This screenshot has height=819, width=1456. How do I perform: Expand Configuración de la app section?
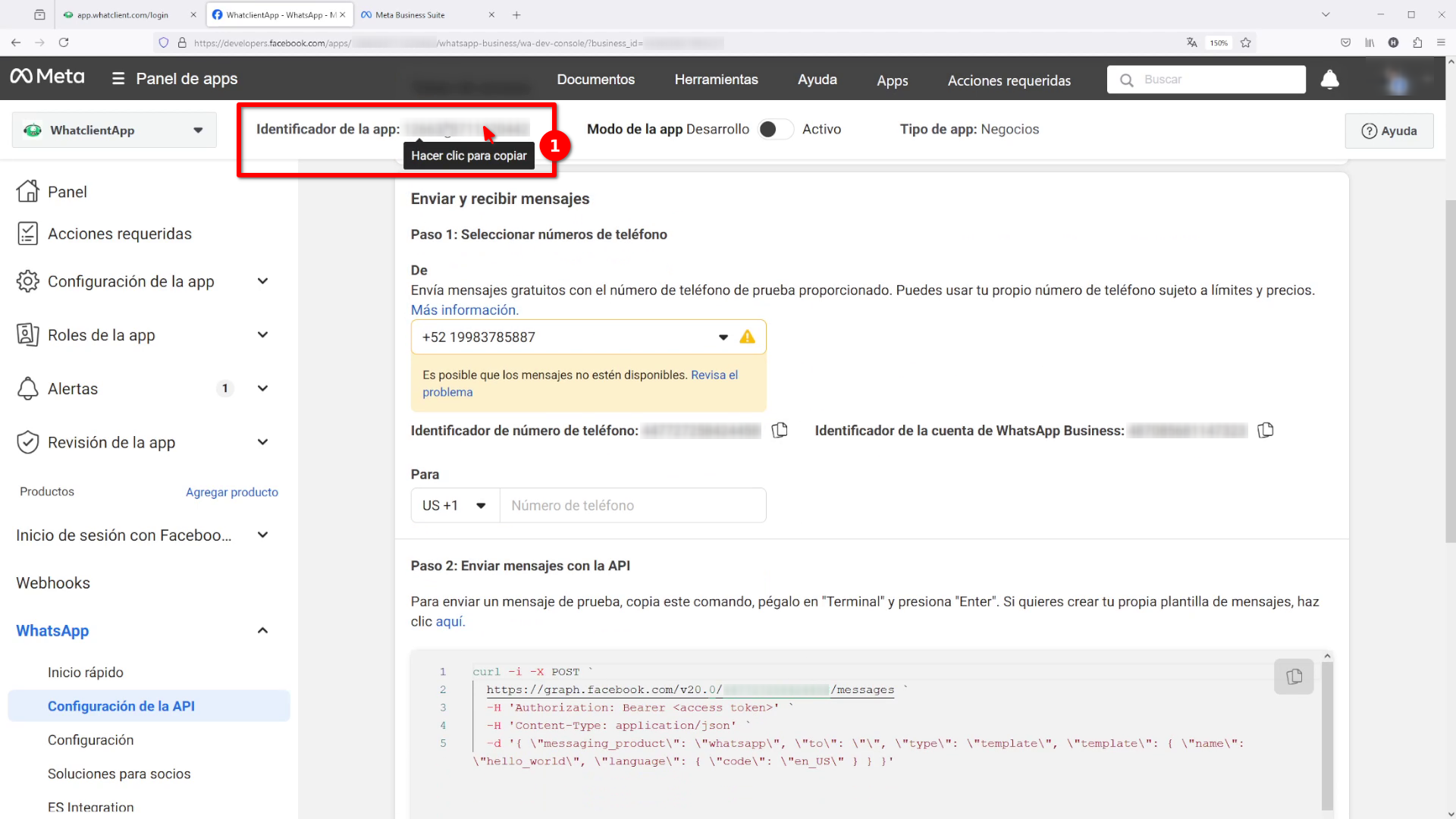pyautogui.click(x=262, y=281)
